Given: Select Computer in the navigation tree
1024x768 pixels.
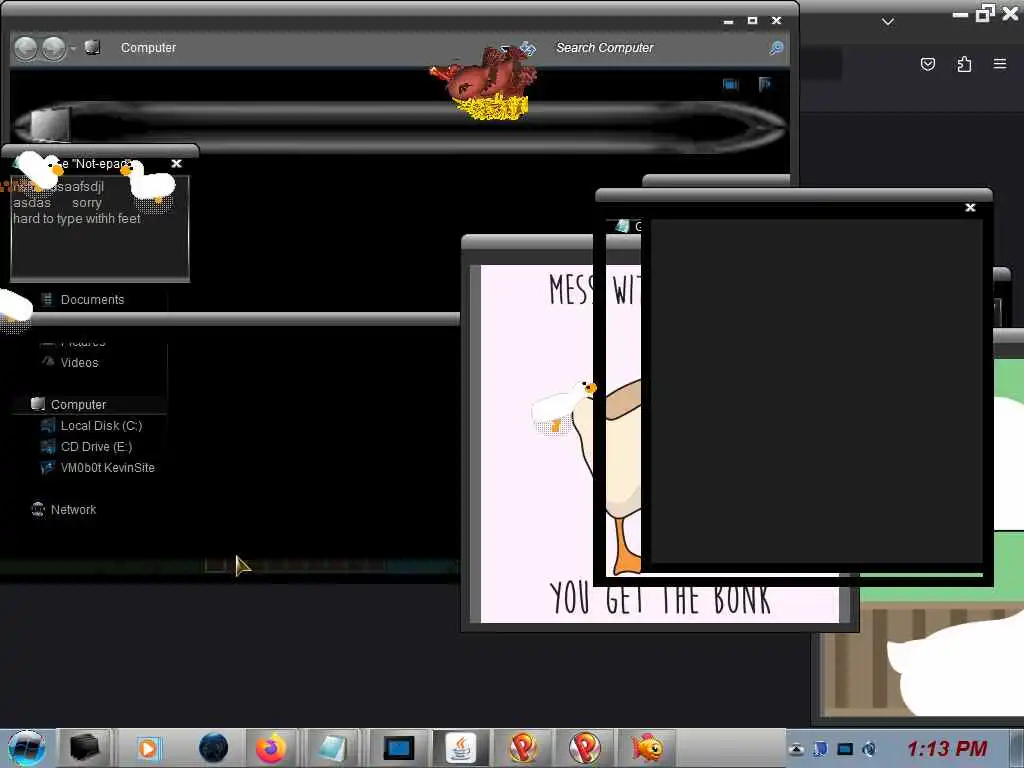Looking at the screenshot, I should point(78,404).
